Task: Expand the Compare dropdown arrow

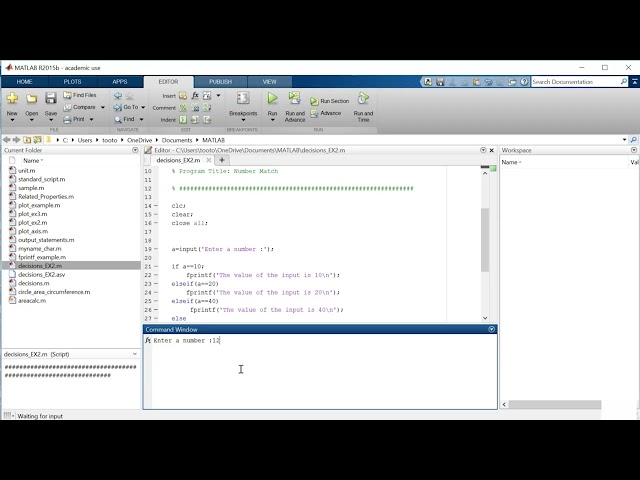Action: 103,107
